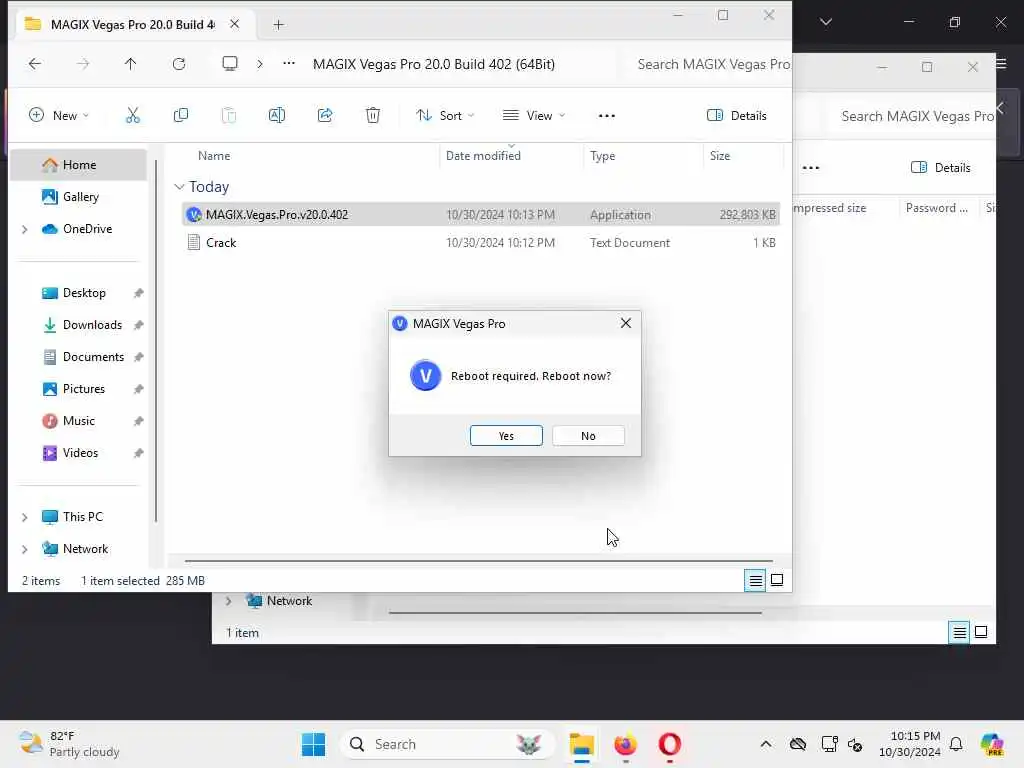Viewport: 1024px width, 768px height.
Task: Open ellipsis menu in the back Explorer window
Action: tap(810, 168)
